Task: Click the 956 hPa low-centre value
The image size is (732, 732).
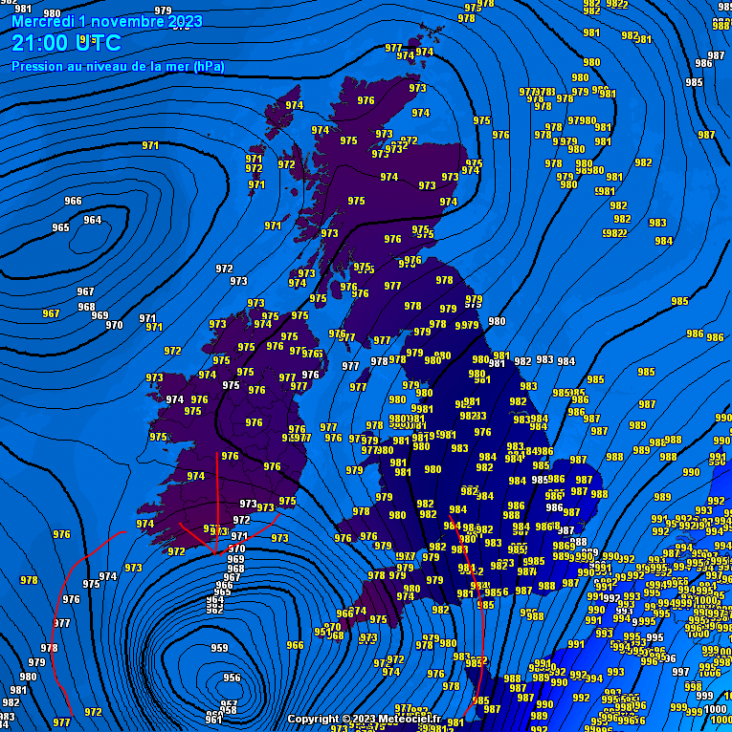Action: (x=232, y=677)
